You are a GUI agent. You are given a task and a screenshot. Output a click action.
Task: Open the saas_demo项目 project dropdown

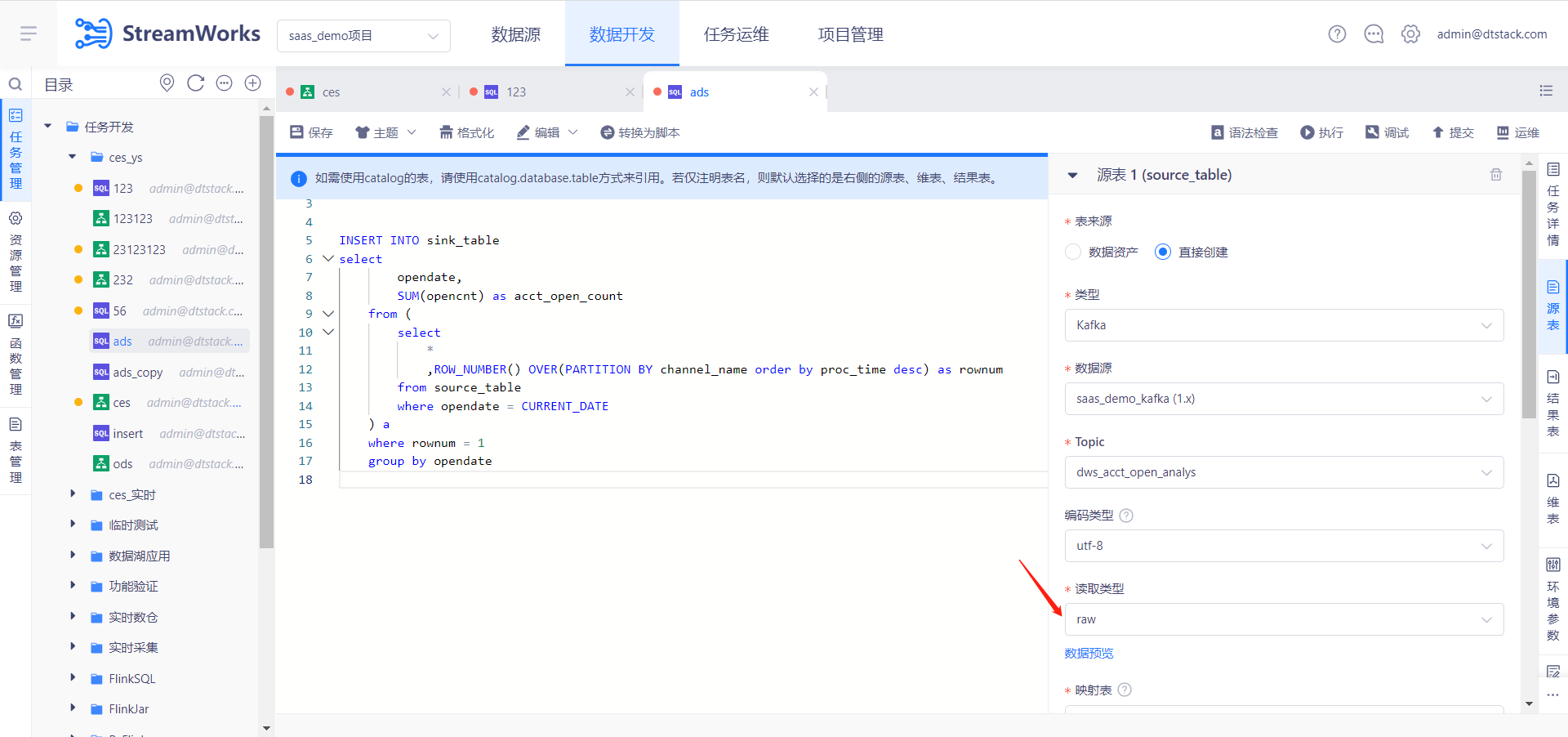[363, 36]
